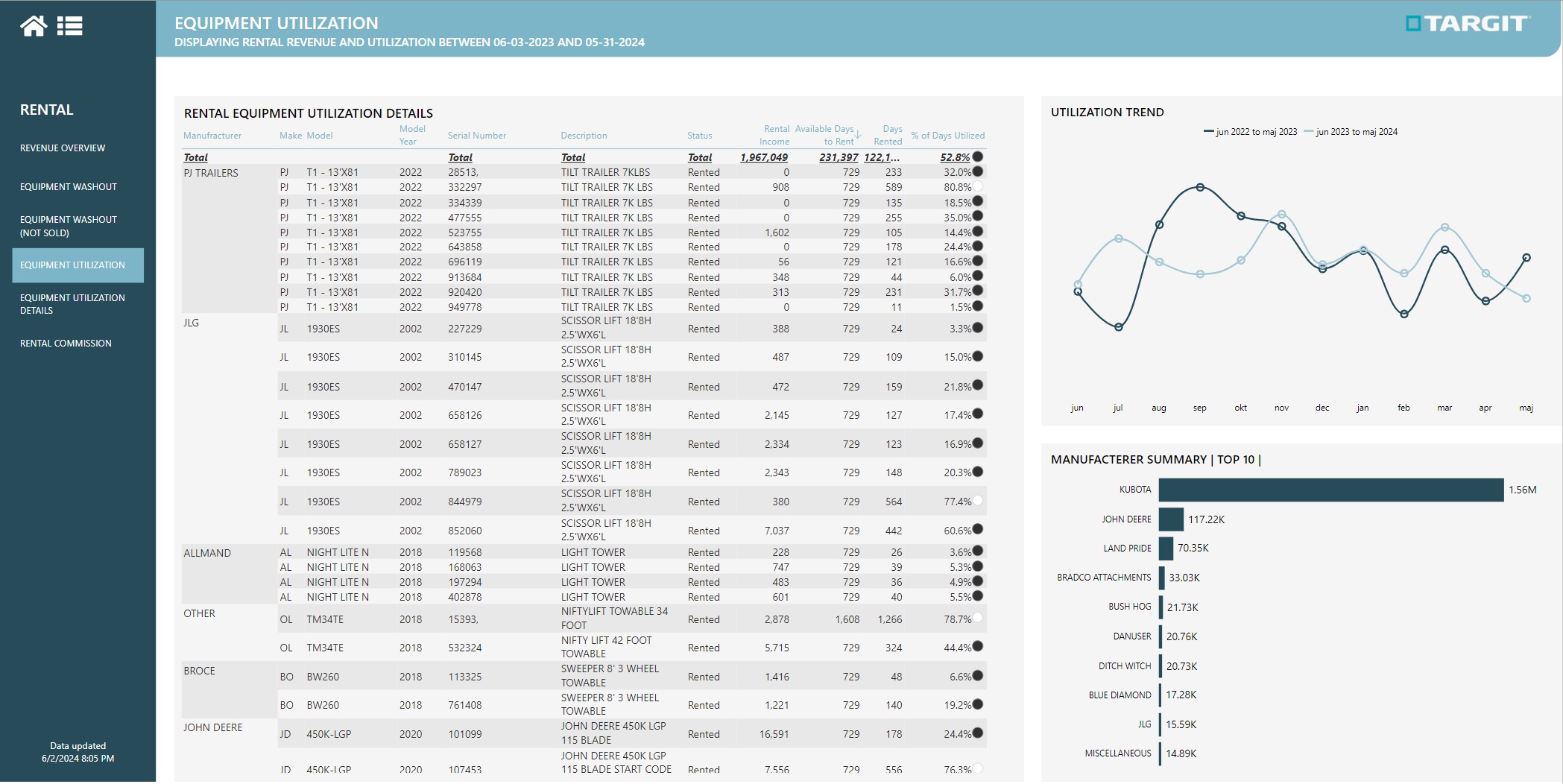Click the filled circle next to 80.8%
This screenshot has height=784, width=1563.
(x=977, y=187)
